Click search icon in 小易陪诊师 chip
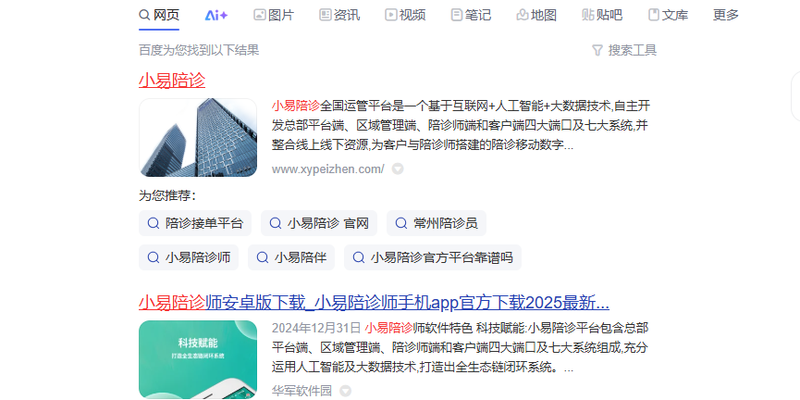800x400 pixels. pyautogui.click(x=153, y=257)
